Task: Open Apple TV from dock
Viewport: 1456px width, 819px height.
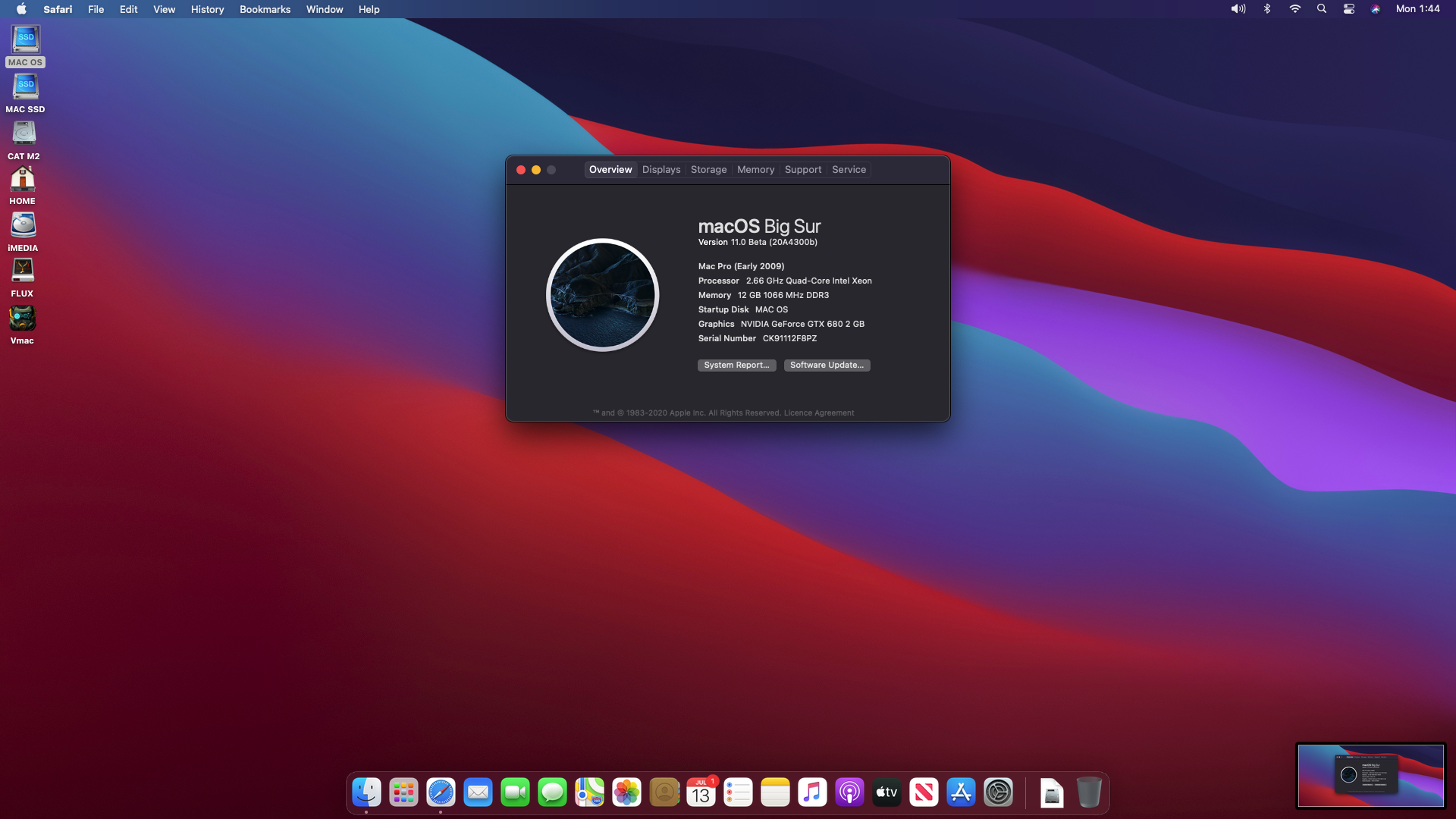Action: point(886,792)
